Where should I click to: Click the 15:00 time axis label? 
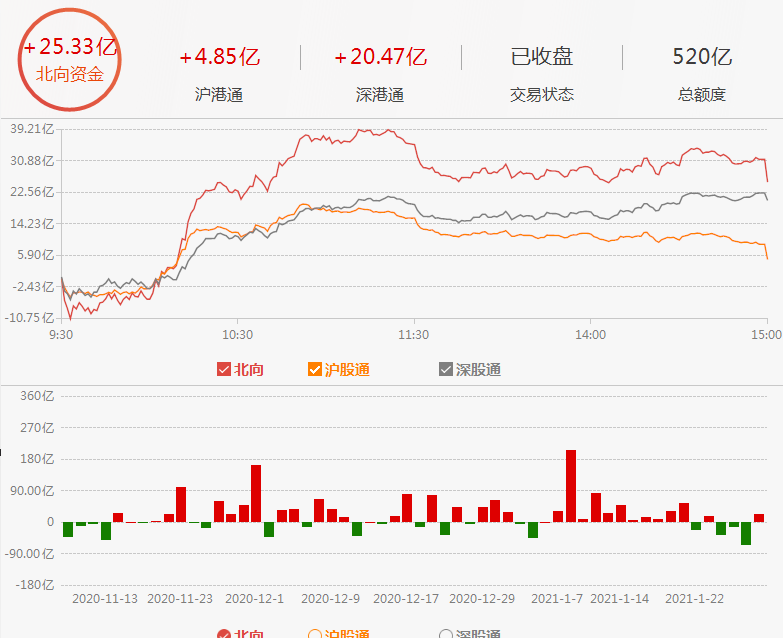tap(766, 335)
